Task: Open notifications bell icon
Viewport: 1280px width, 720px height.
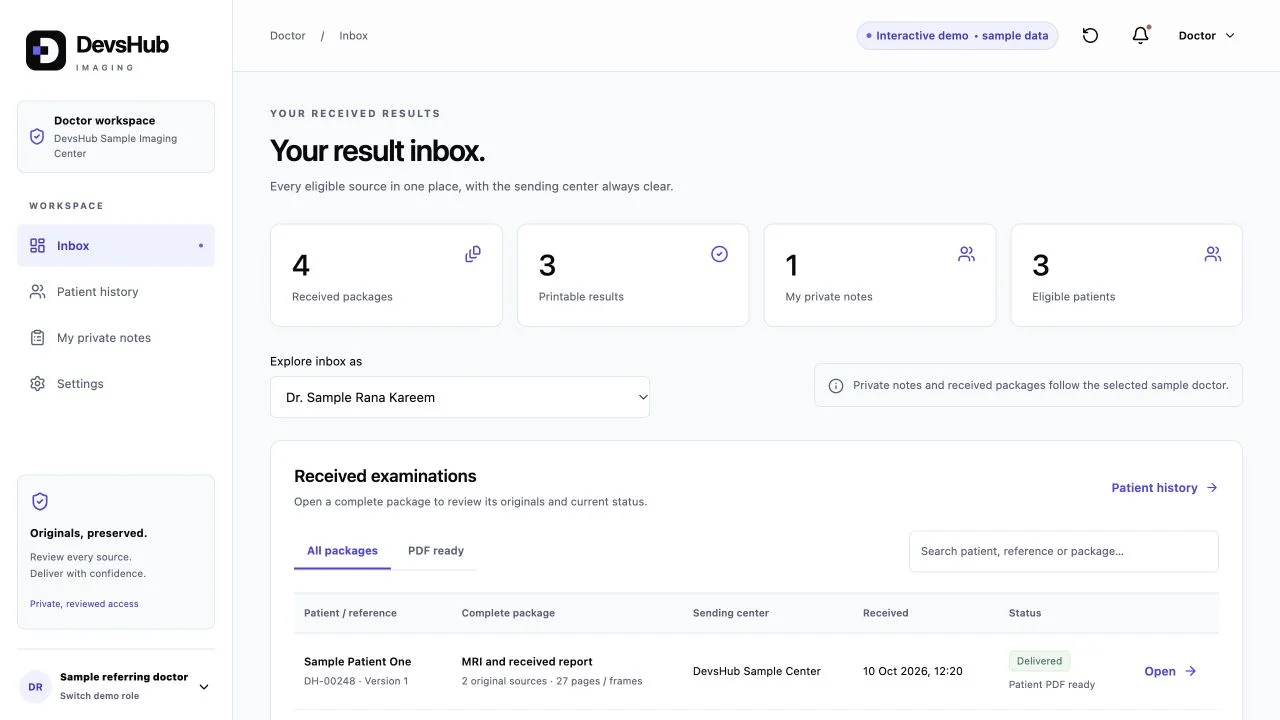Action: click(1140, 35)
